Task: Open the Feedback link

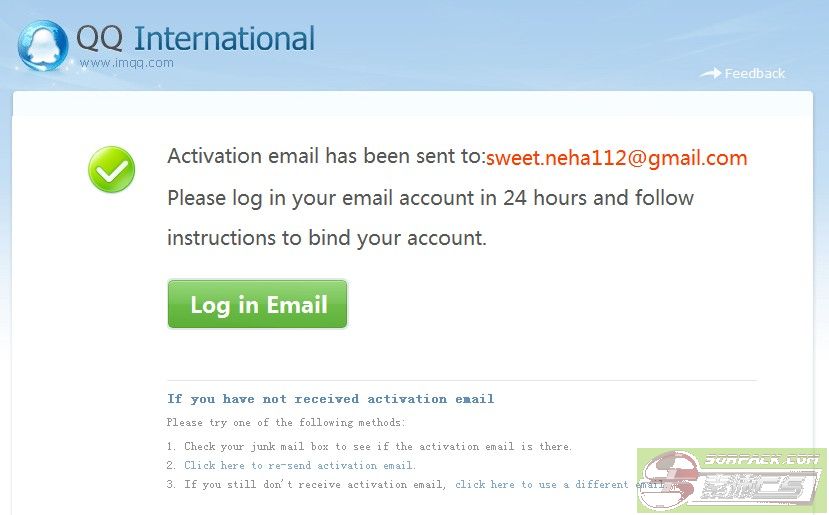Action: point(755,73)
